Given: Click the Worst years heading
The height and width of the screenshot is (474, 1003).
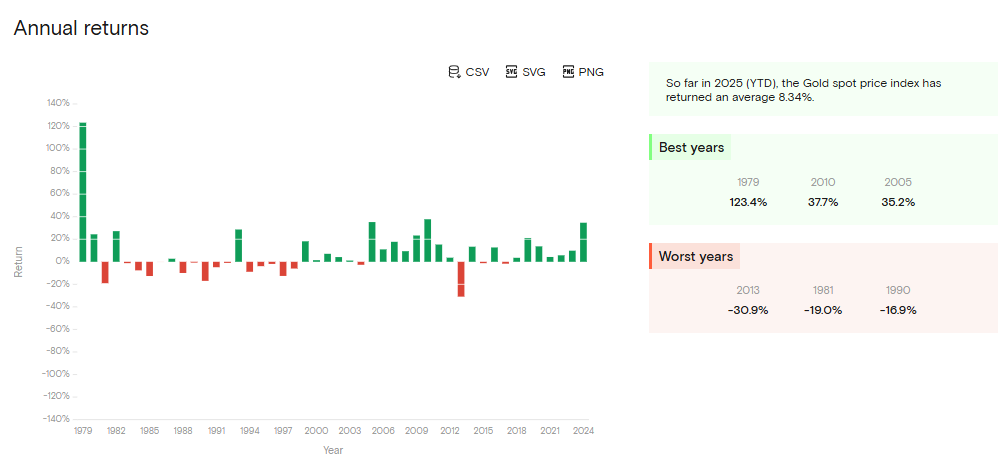Looking at the screenshot, I should point(695,257).
